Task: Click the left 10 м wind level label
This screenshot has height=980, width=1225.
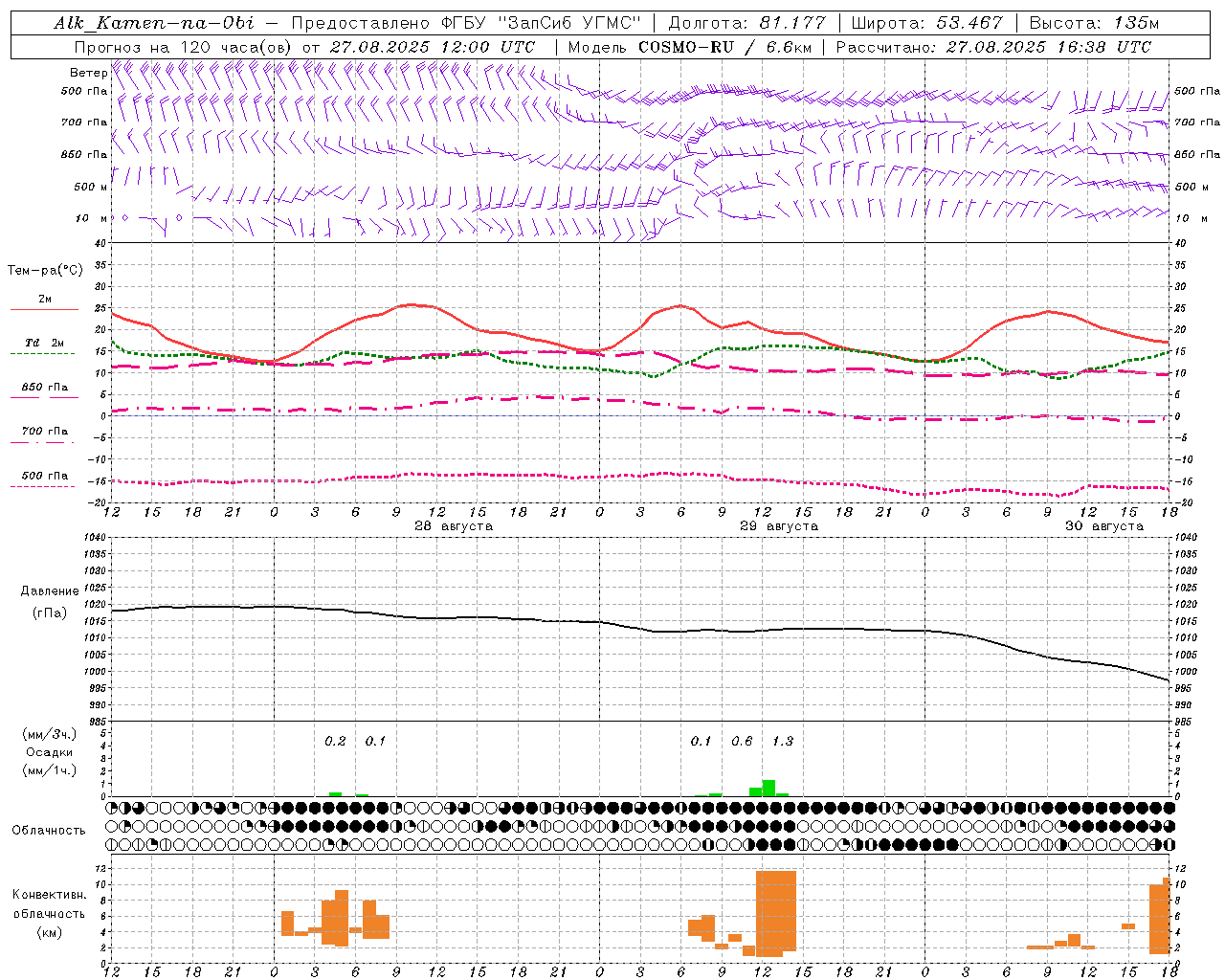Action: click(x=91, y=218)
